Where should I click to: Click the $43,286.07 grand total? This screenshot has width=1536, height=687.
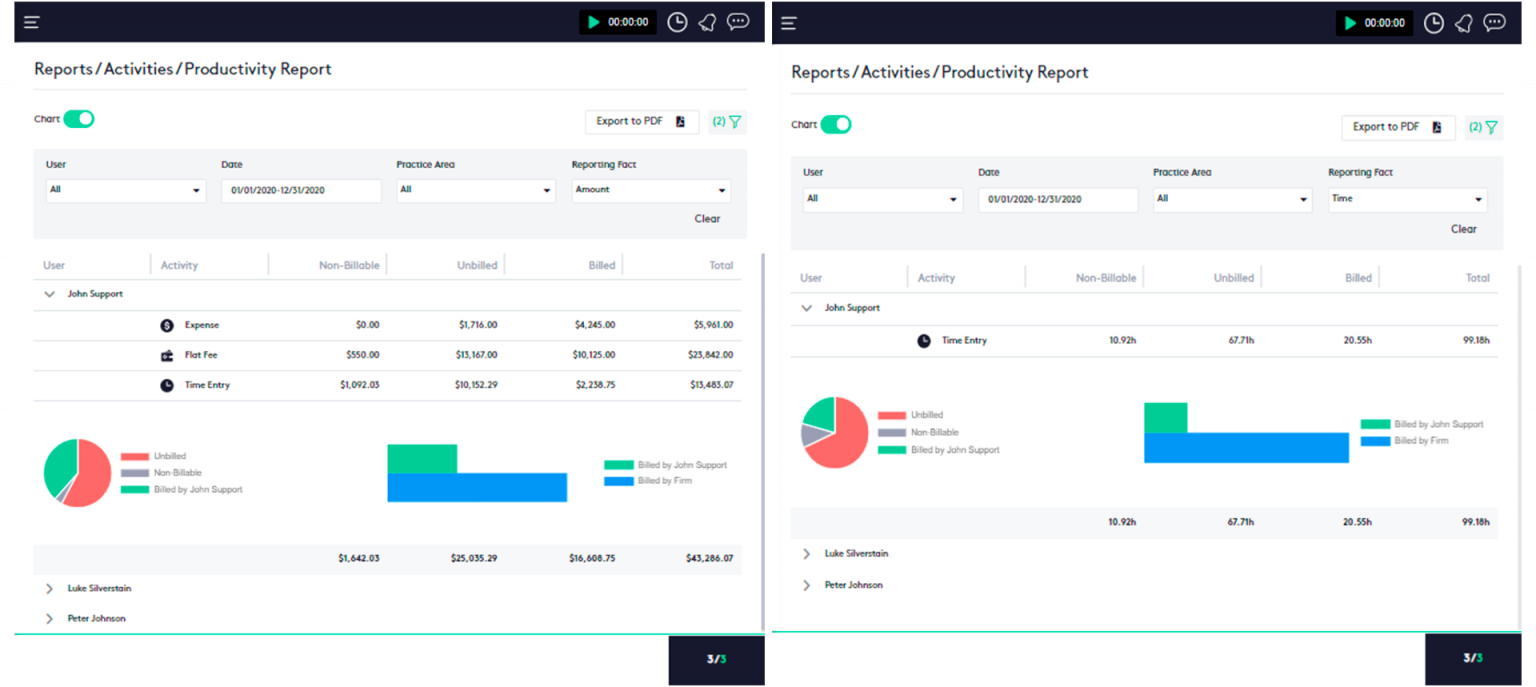708,558
